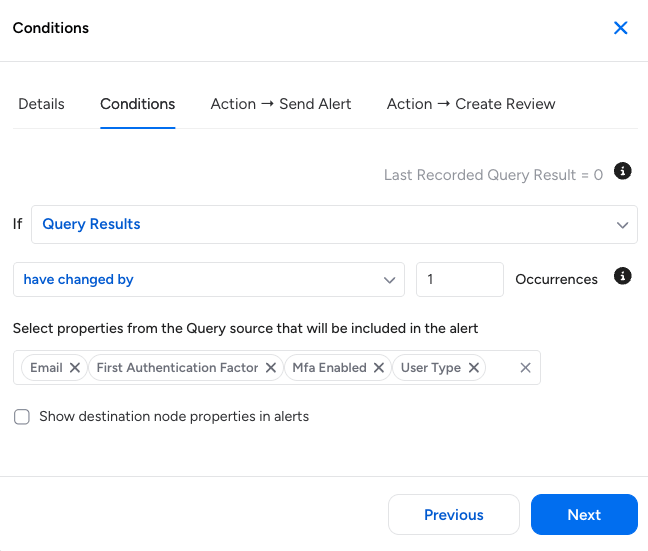Remove First Authentication Factor tag
This screenshot has height=551, width=648.
coord(271,368)
